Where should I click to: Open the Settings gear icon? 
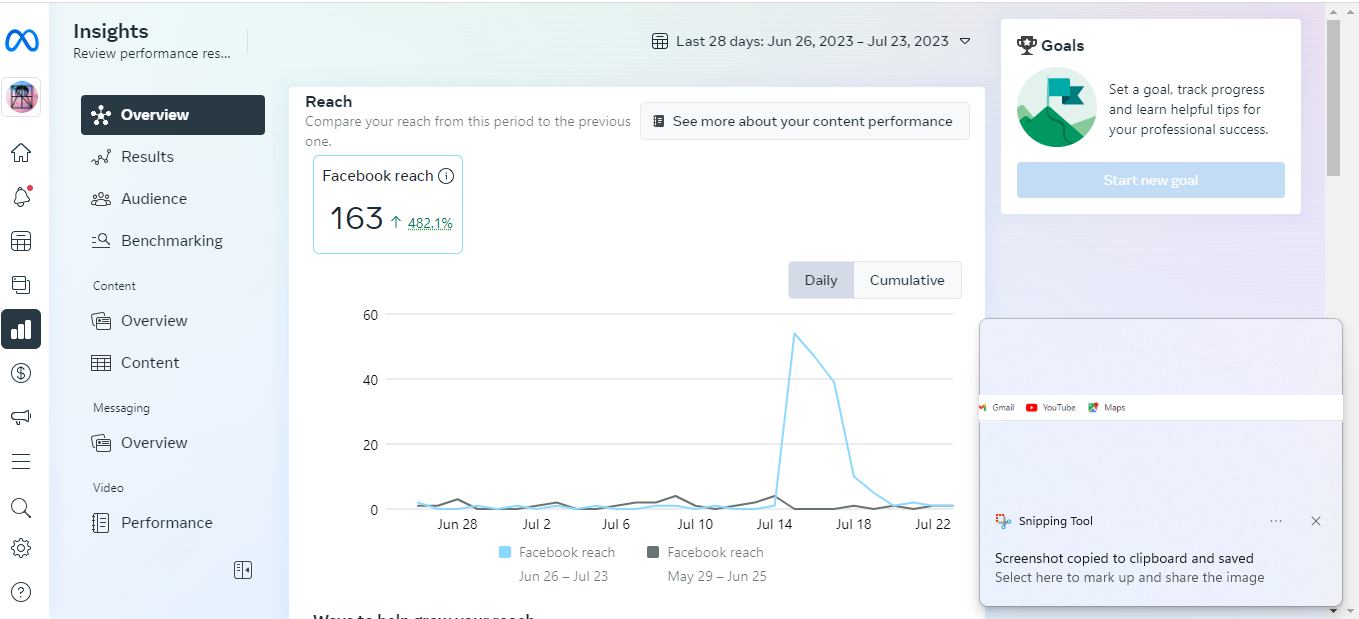pos(21,548)
